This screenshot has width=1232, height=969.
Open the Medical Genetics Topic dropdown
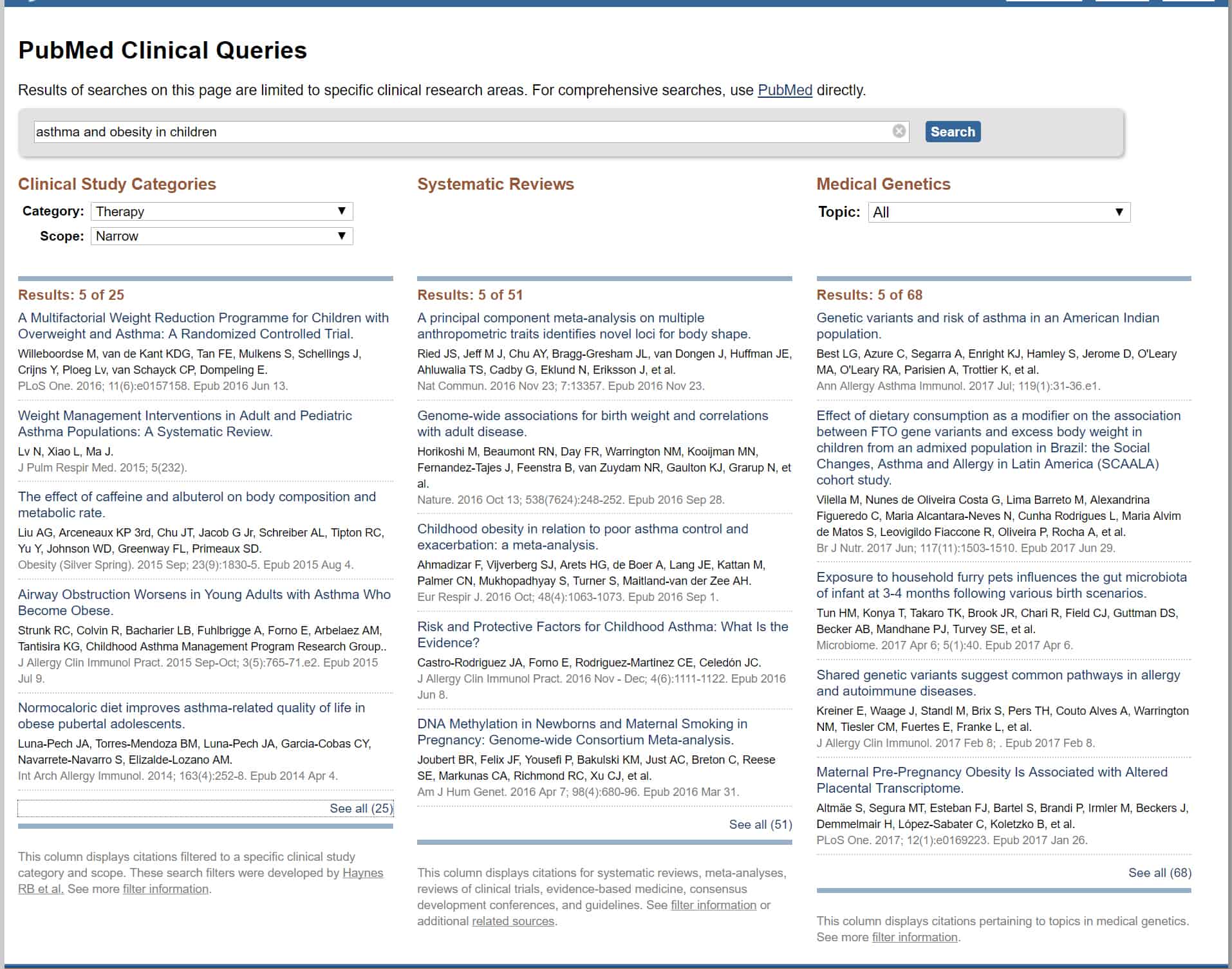(x=998, y=212)
